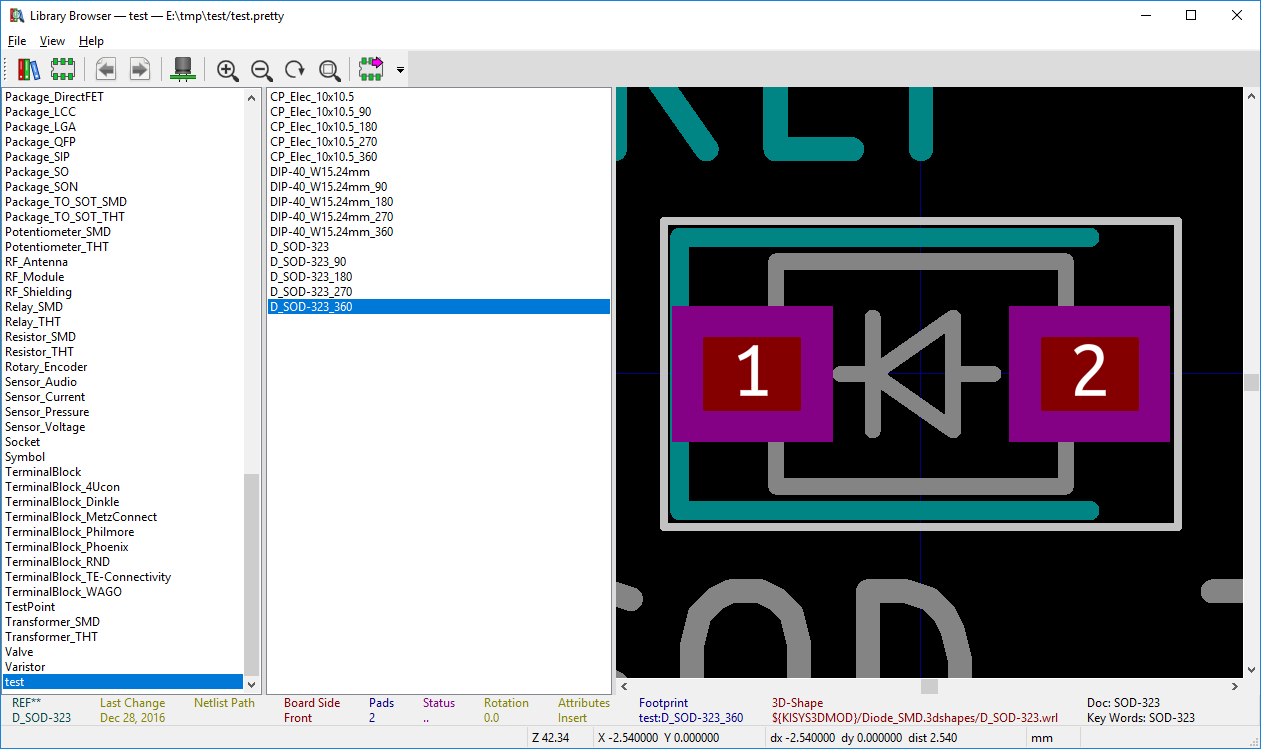This screenshot has width=1261, height=749.
Task: Insert footprint in board icon
Action: (372, 69)
